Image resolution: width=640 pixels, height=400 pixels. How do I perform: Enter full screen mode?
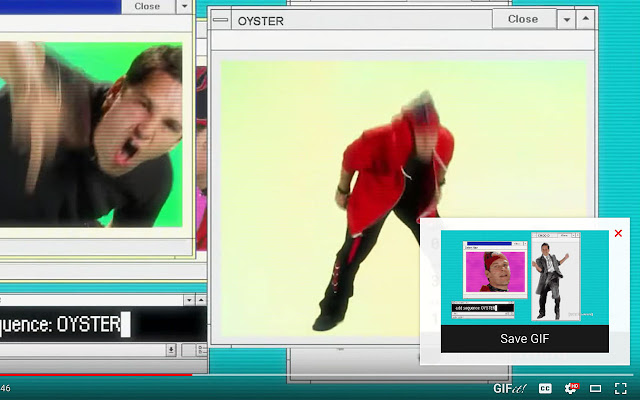620,388
